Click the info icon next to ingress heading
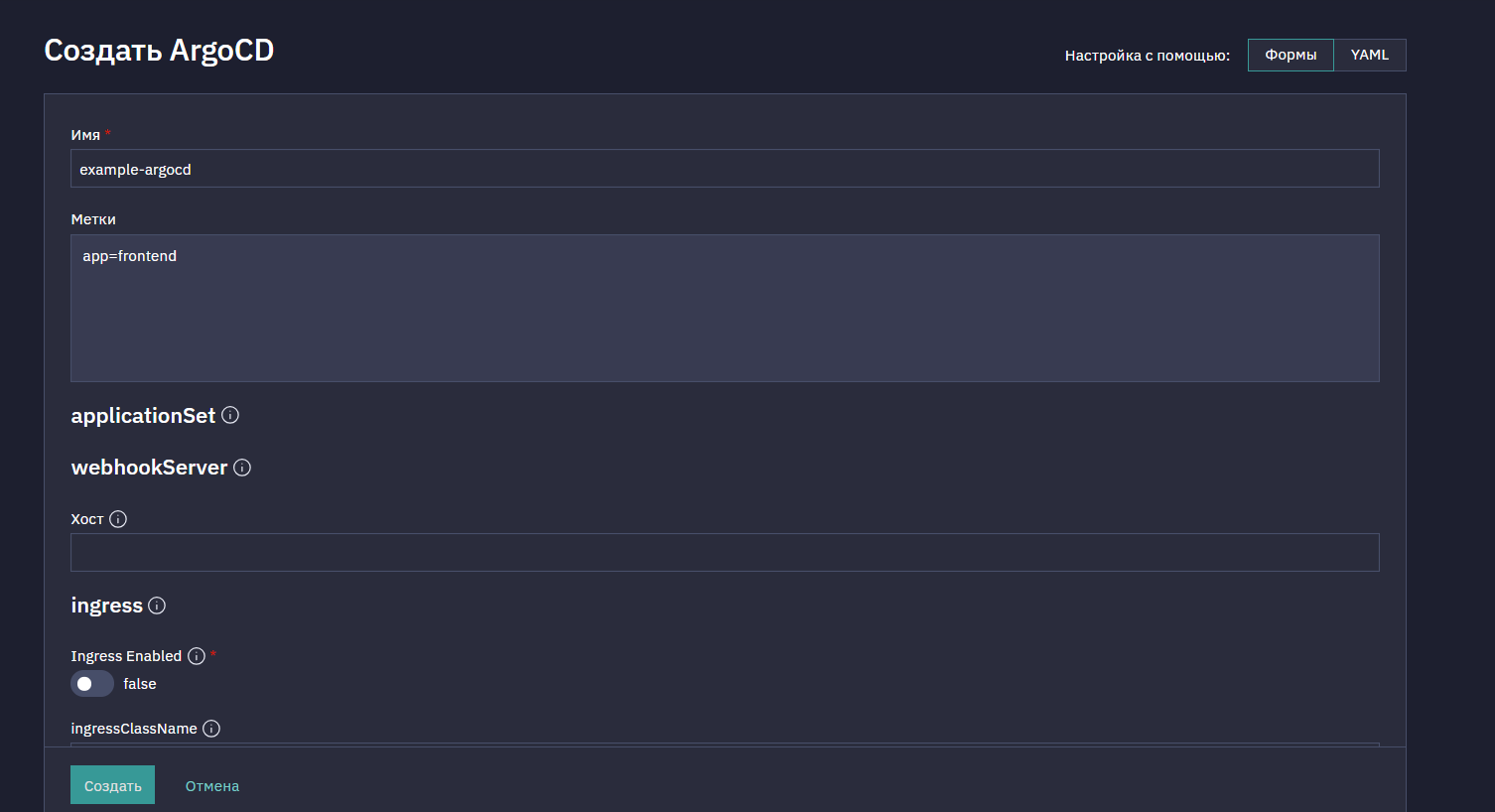 (x=157, y=606)
